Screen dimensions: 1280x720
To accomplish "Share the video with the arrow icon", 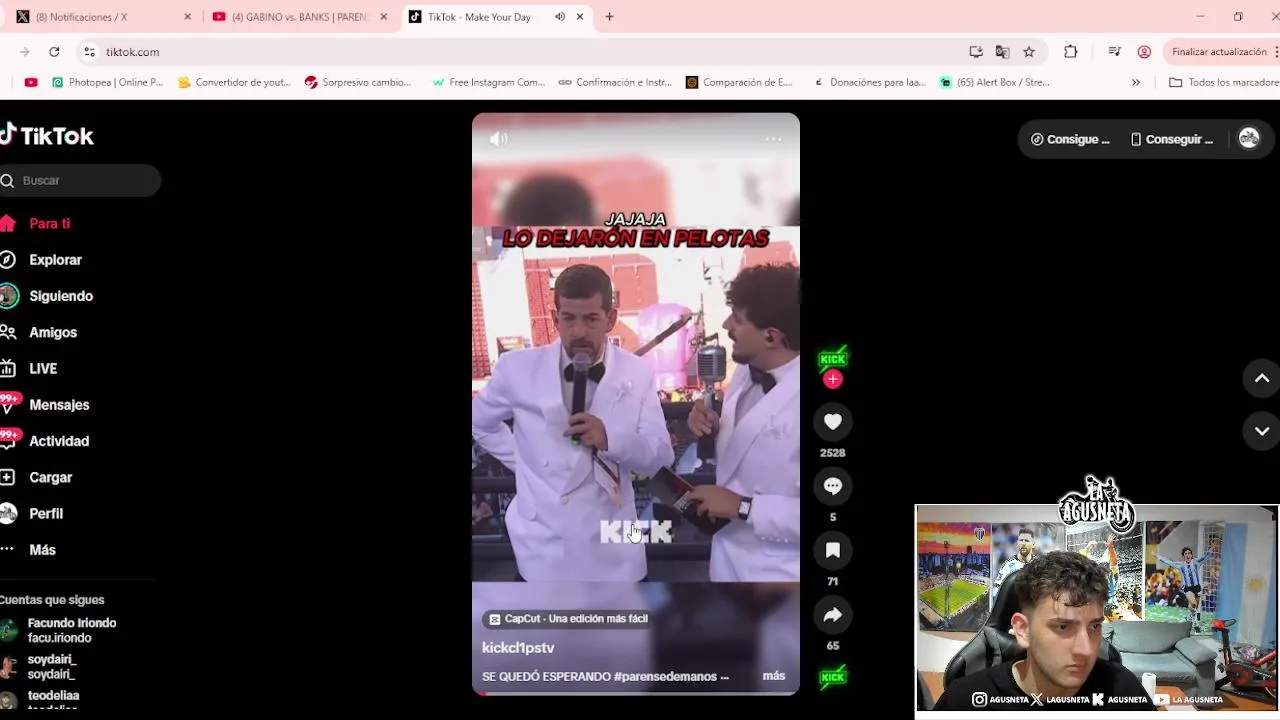I will tap(832, 615).
